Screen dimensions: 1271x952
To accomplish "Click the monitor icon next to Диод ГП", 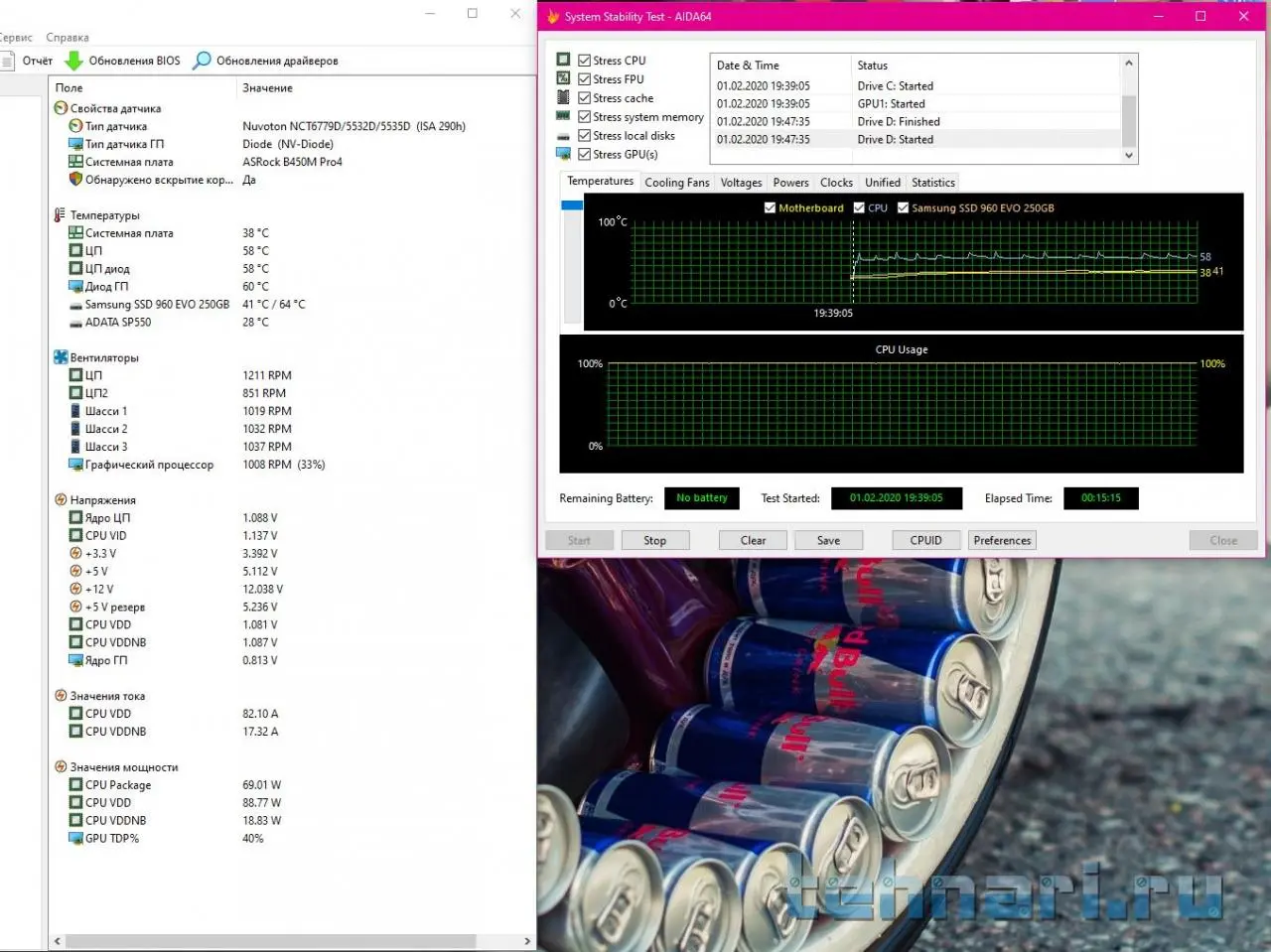I will point(75,287).
